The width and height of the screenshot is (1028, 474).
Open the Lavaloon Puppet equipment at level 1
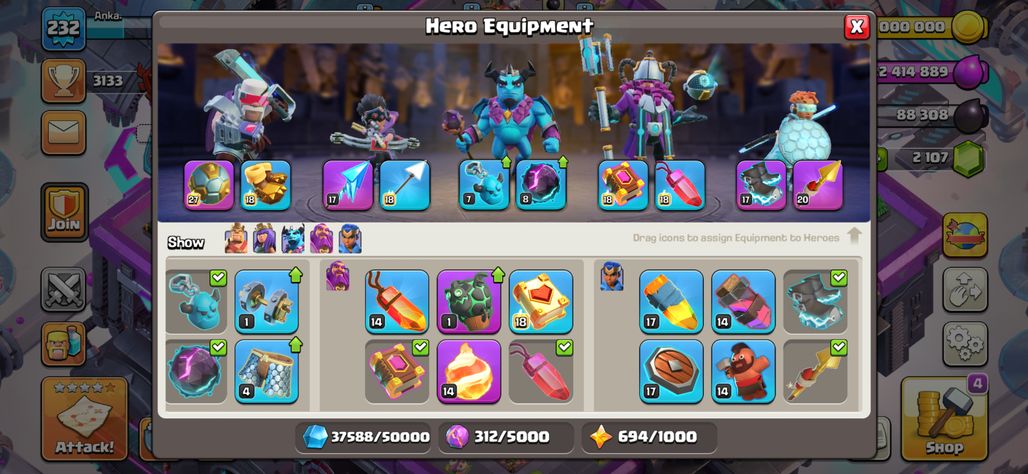469,301
